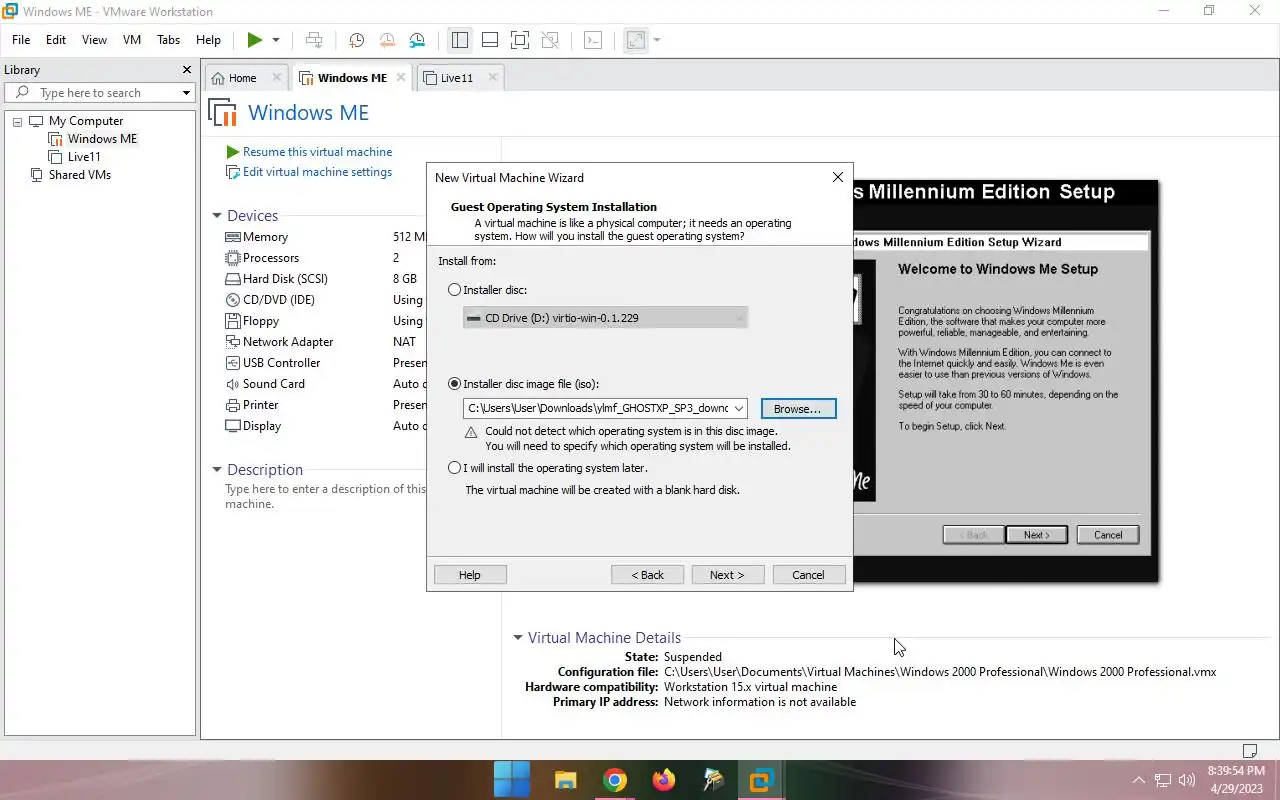Click the Network Adapter device icon
The width and height of the screenshot is (1280, 800).
(233, 342)
